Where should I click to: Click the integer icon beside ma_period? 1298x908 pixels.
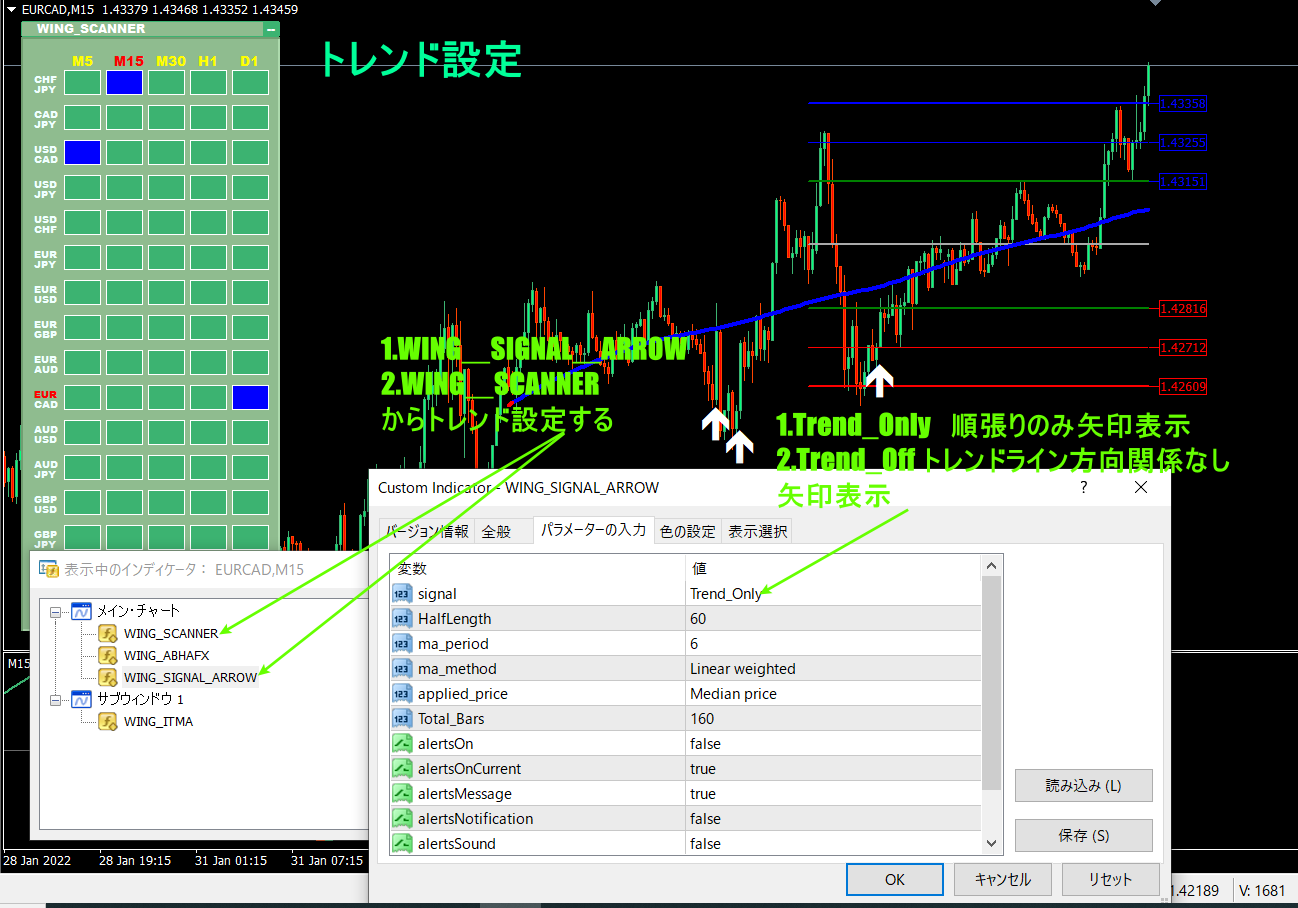pyautogui.click(x=402, y=644)
